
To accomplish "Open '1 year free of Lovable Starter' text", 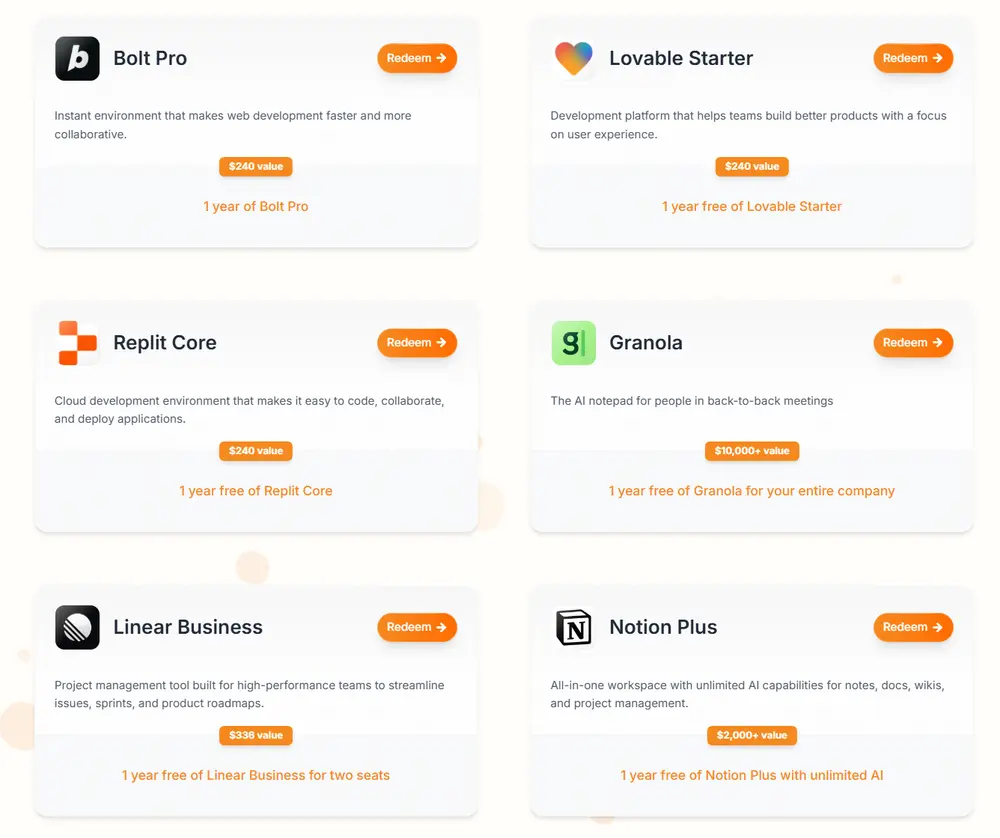I will [x=751, y=207].
